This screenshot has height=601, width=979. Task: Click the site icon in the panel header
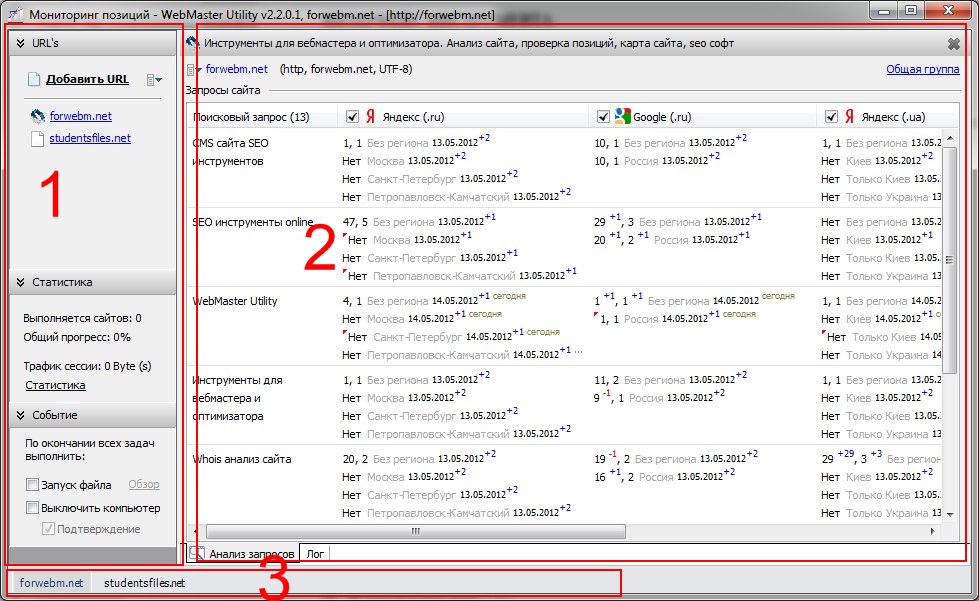point(193,44)
